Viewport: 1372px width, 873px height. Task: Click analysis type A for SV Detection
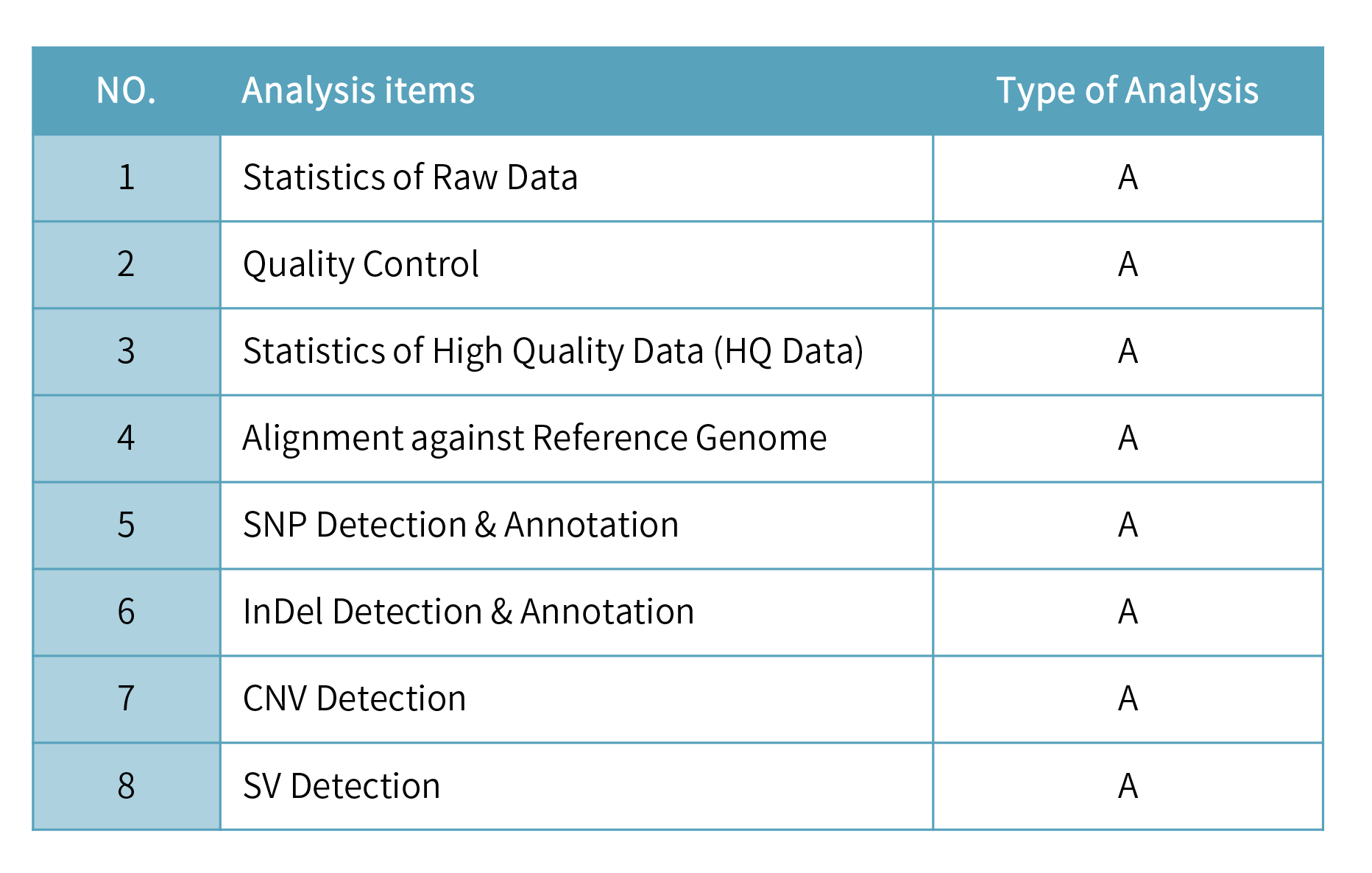tap(1128, 786)
